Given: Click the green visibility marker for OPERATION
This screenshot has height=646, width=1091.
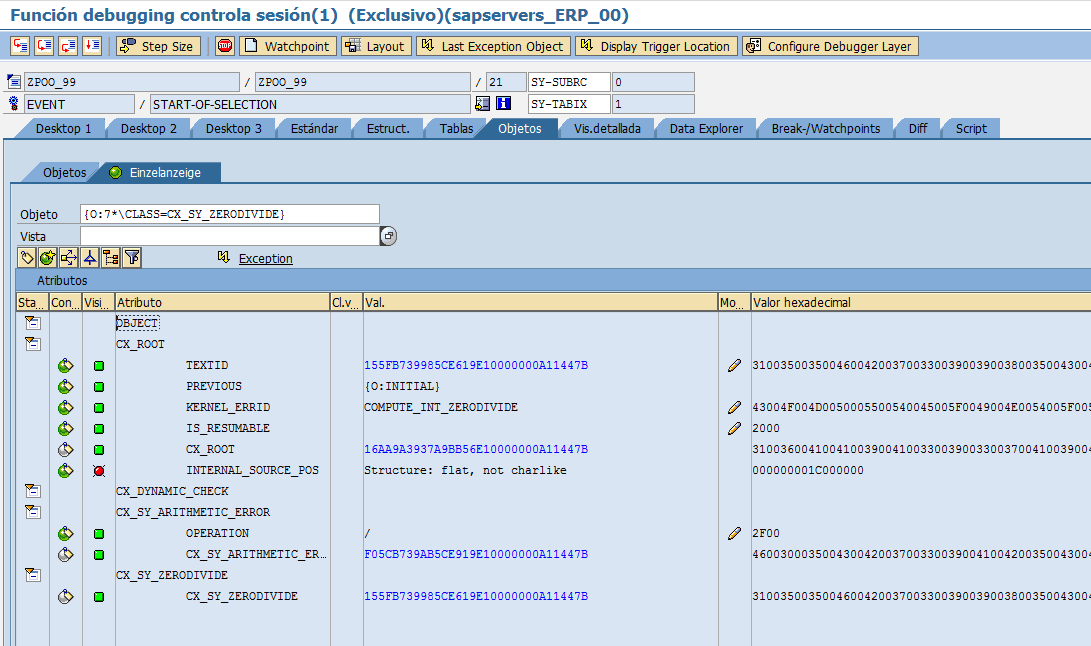Looking at the screenshot, I should tap(99, 534).
